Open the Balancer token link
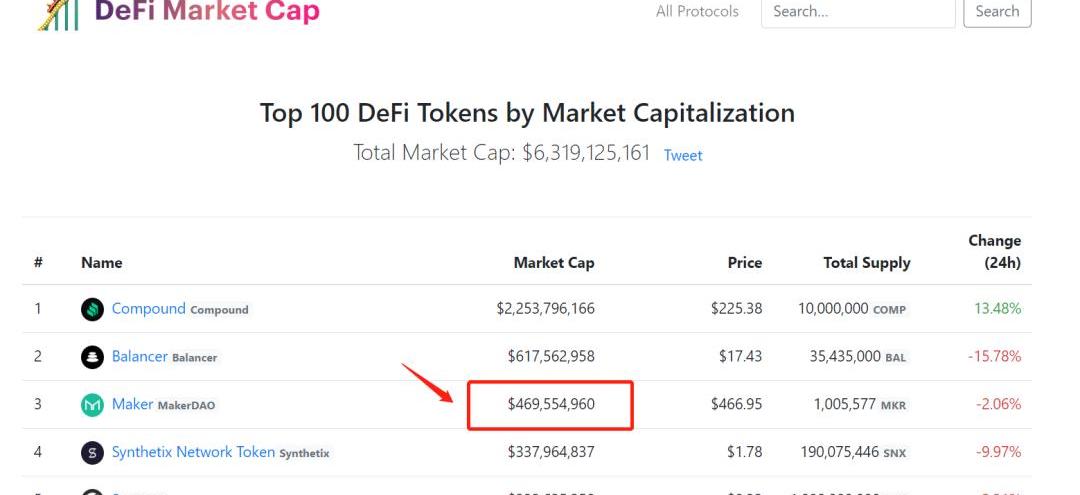This screenshot has height=495, width=1080. coord(139,356)
